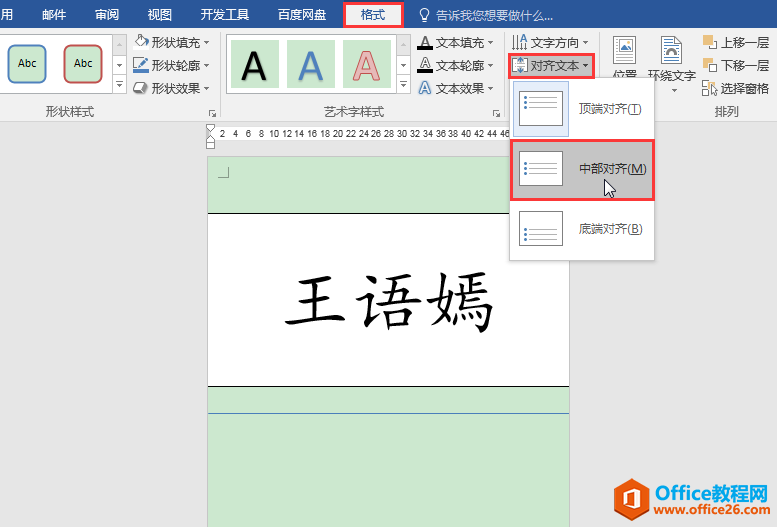Click the 对齐文本 align text button

[551, 65]
